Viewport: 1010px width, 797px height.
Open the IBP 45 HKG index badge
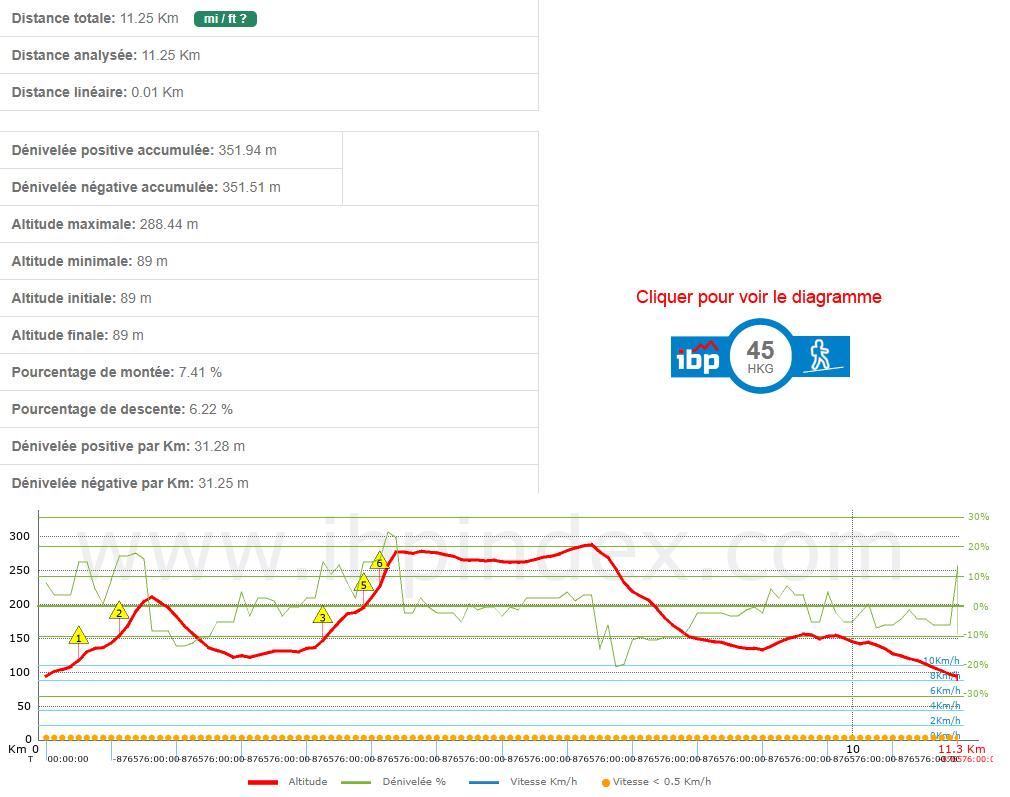(760, 356)
